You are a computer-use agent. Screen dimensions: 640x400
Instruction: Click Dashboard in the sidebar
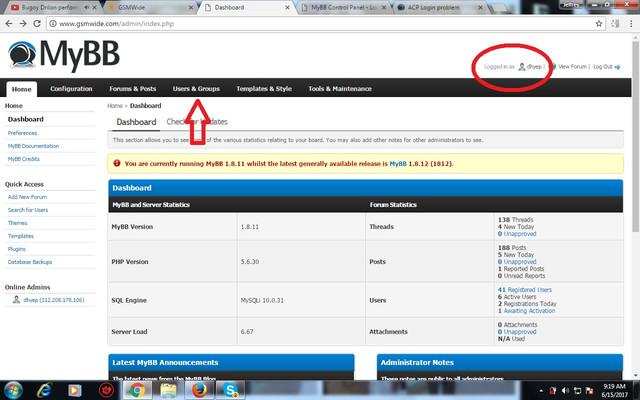26,119
